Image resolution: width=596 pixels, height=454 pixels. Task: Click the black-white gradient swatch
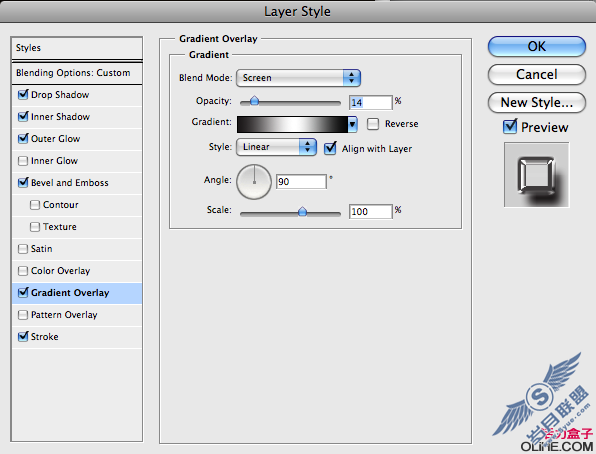(292, 124)
